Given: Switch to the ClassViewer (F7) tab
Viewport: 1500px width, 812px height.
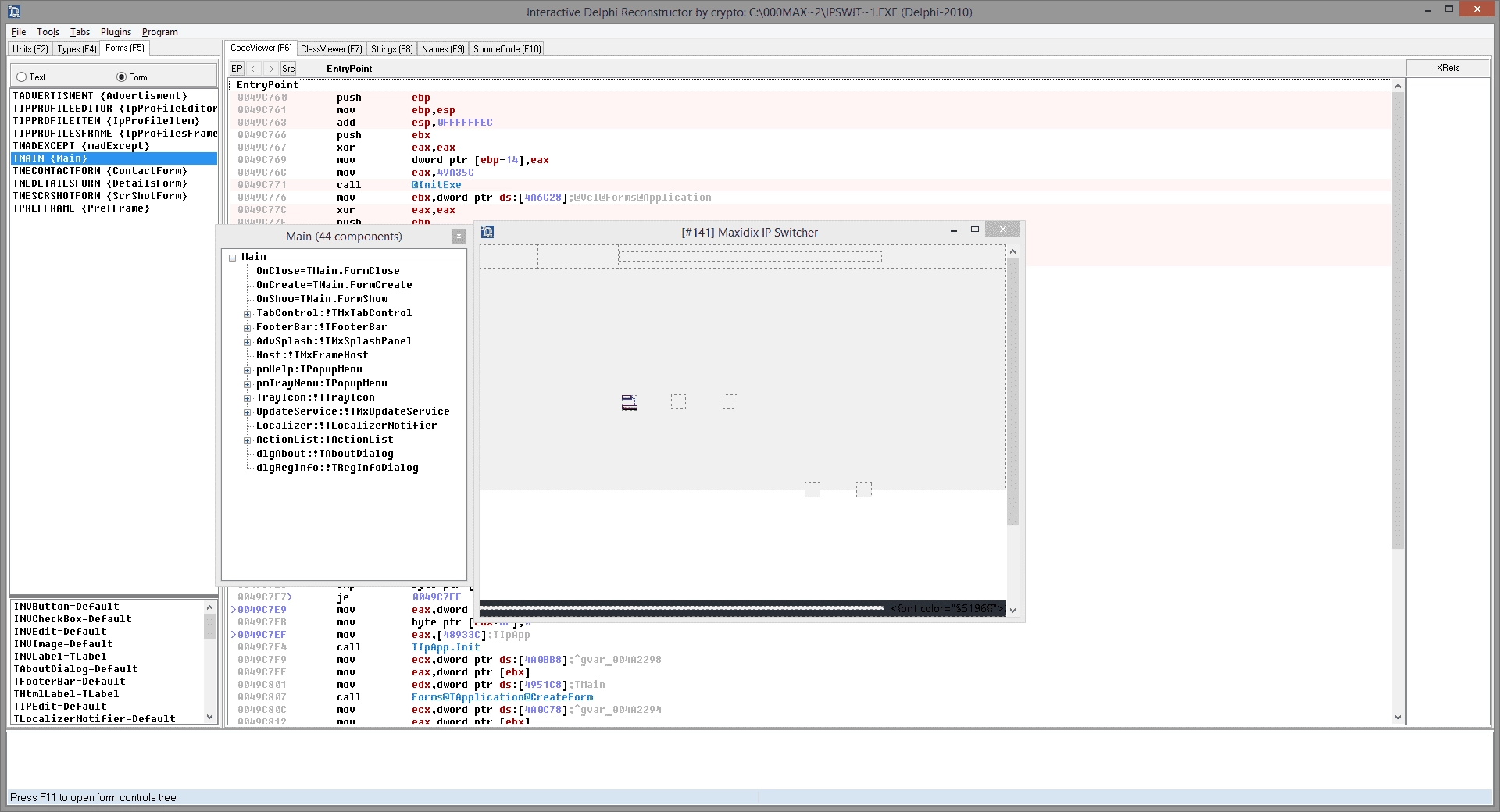Looking at the screenshot, I should click(331, 48).
